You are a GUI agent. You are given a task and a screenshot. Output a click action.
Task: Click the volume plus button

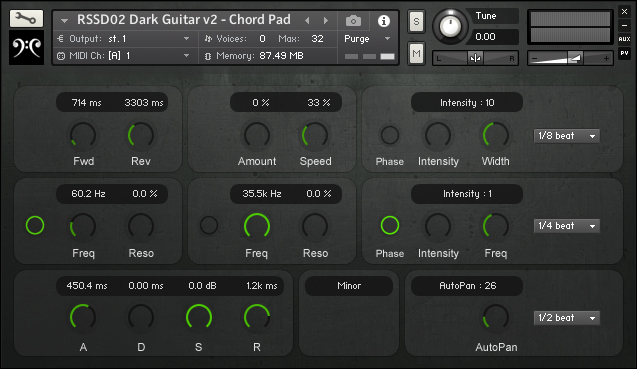[606, 59]
